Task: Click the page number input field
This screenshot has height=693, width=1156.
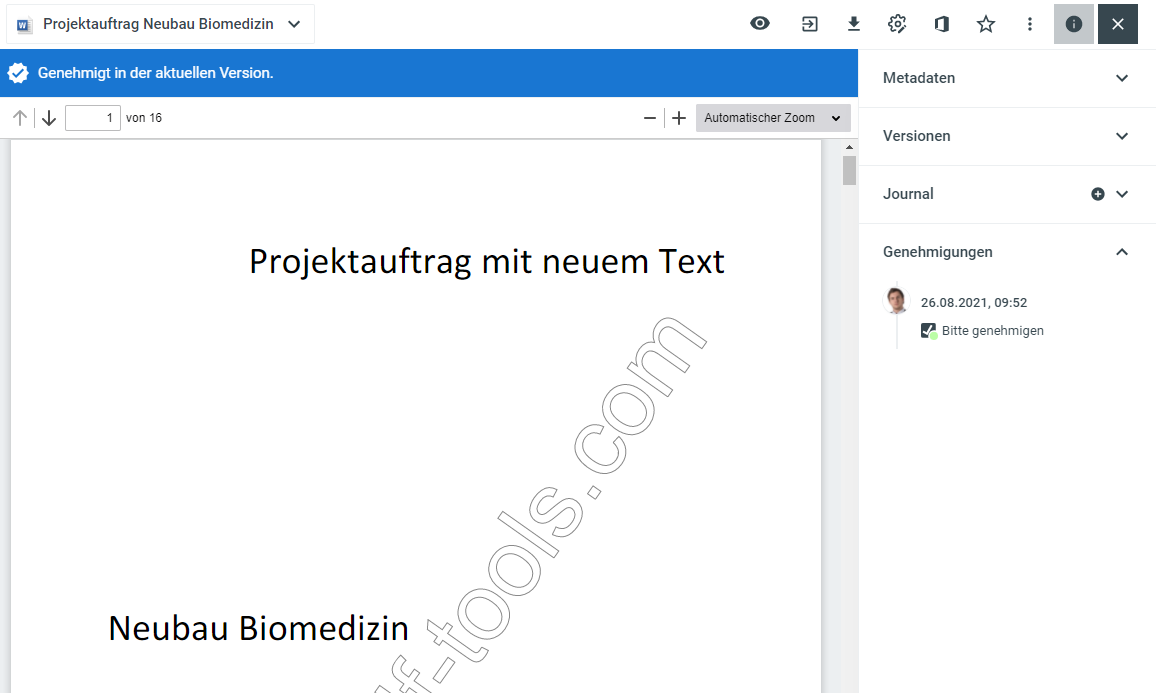Action: coord(92,118)
